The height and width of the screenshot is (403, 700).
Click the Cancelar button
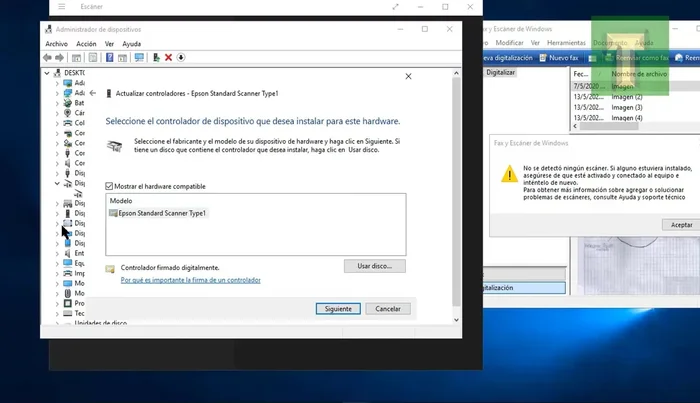coord(388,309)
